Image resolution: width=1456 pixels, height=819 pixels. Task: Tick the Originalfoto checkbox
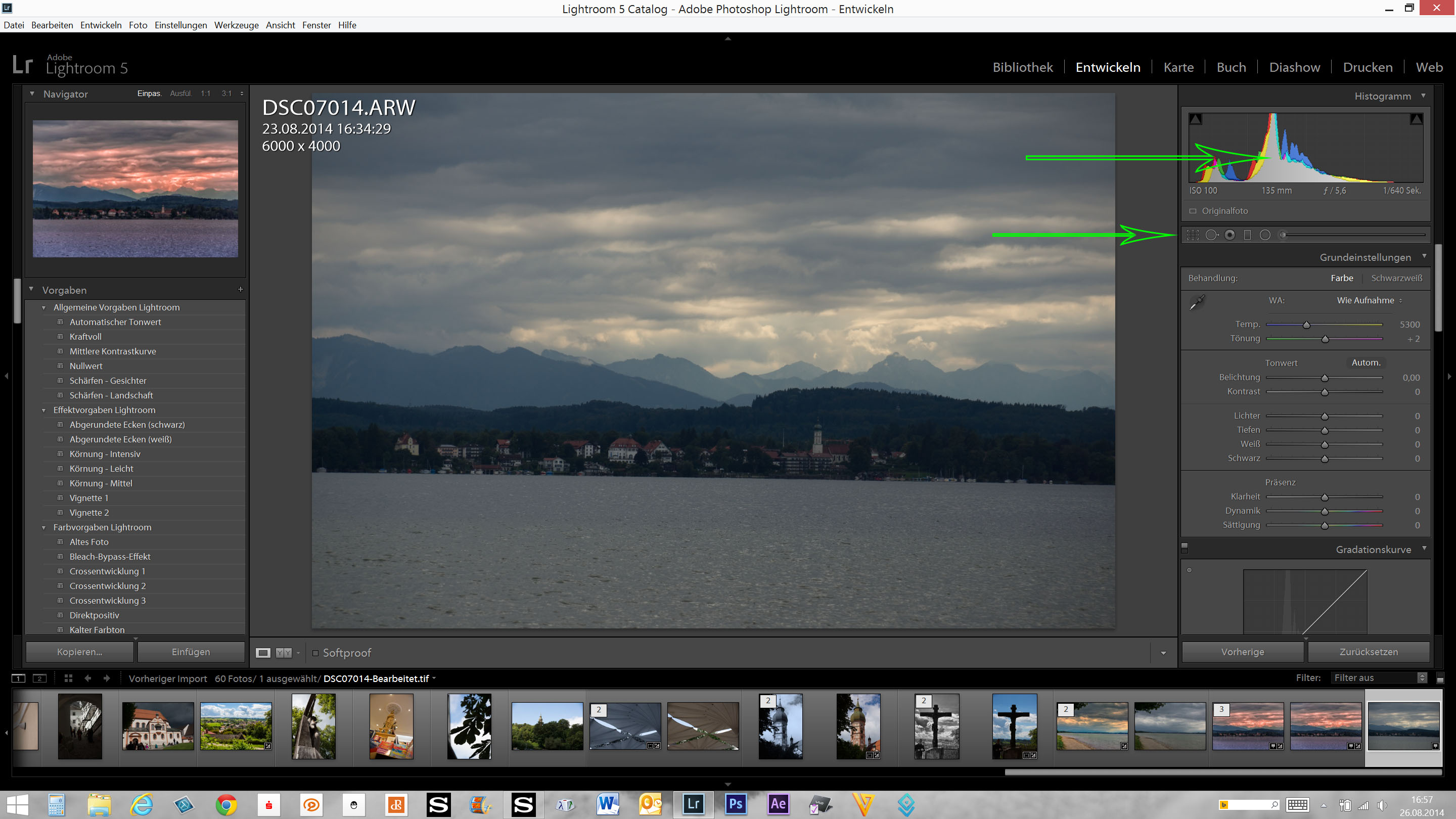(1193, 211)
